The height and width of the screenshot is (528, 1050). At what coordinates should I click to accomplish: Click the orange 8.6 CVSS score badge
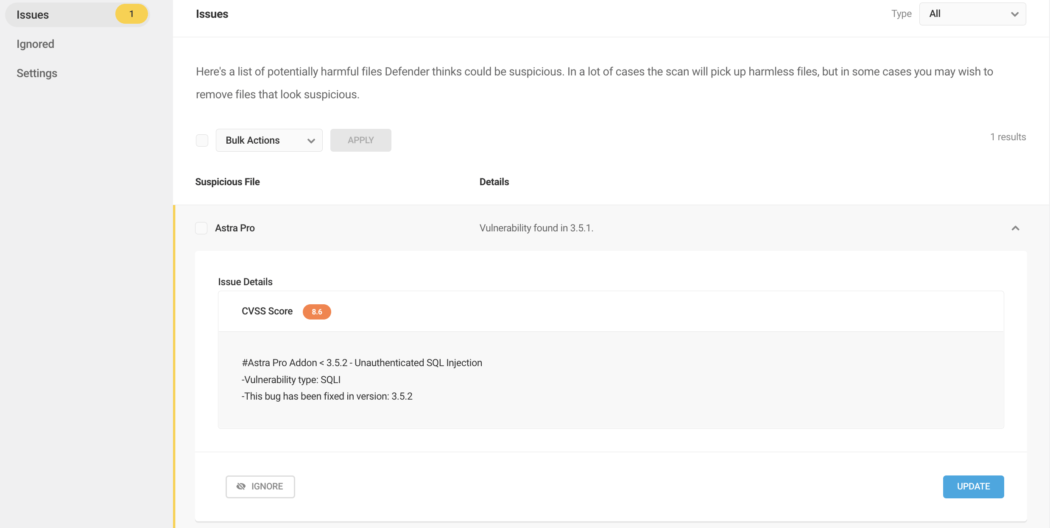[x=317, y=312]
